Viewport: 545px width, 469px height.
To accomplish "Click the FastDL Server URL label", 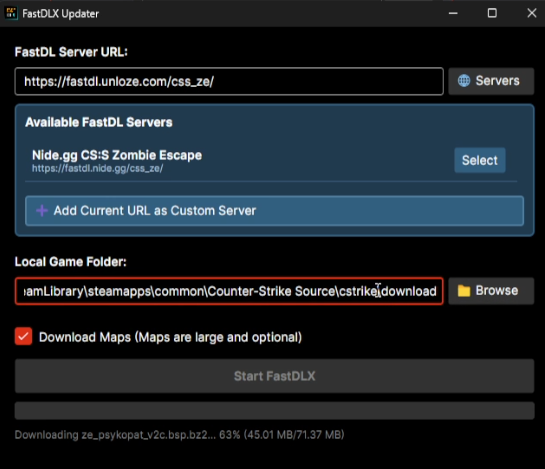I will pyautogui.click(x=71, y=52).
